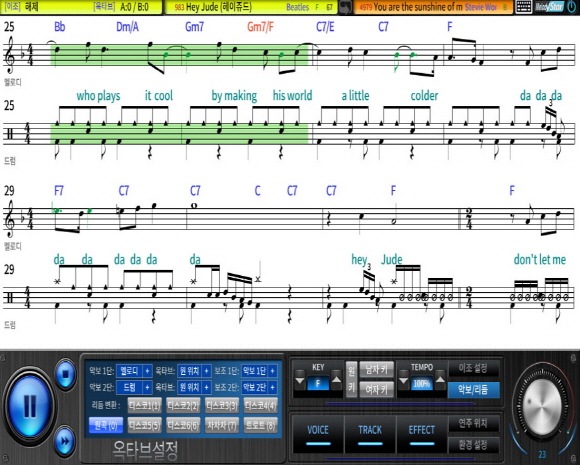Click the Dm/A chord symbol

point(127,27)
